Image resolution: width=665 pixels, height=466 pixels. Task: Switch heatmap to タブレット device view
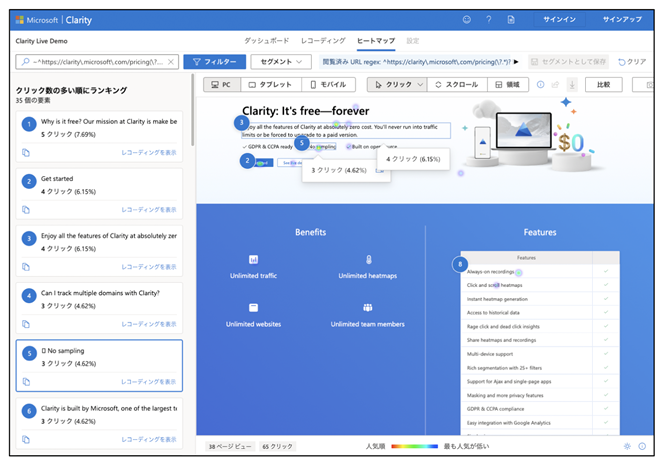pyautogui.click(x=271, y=84)
